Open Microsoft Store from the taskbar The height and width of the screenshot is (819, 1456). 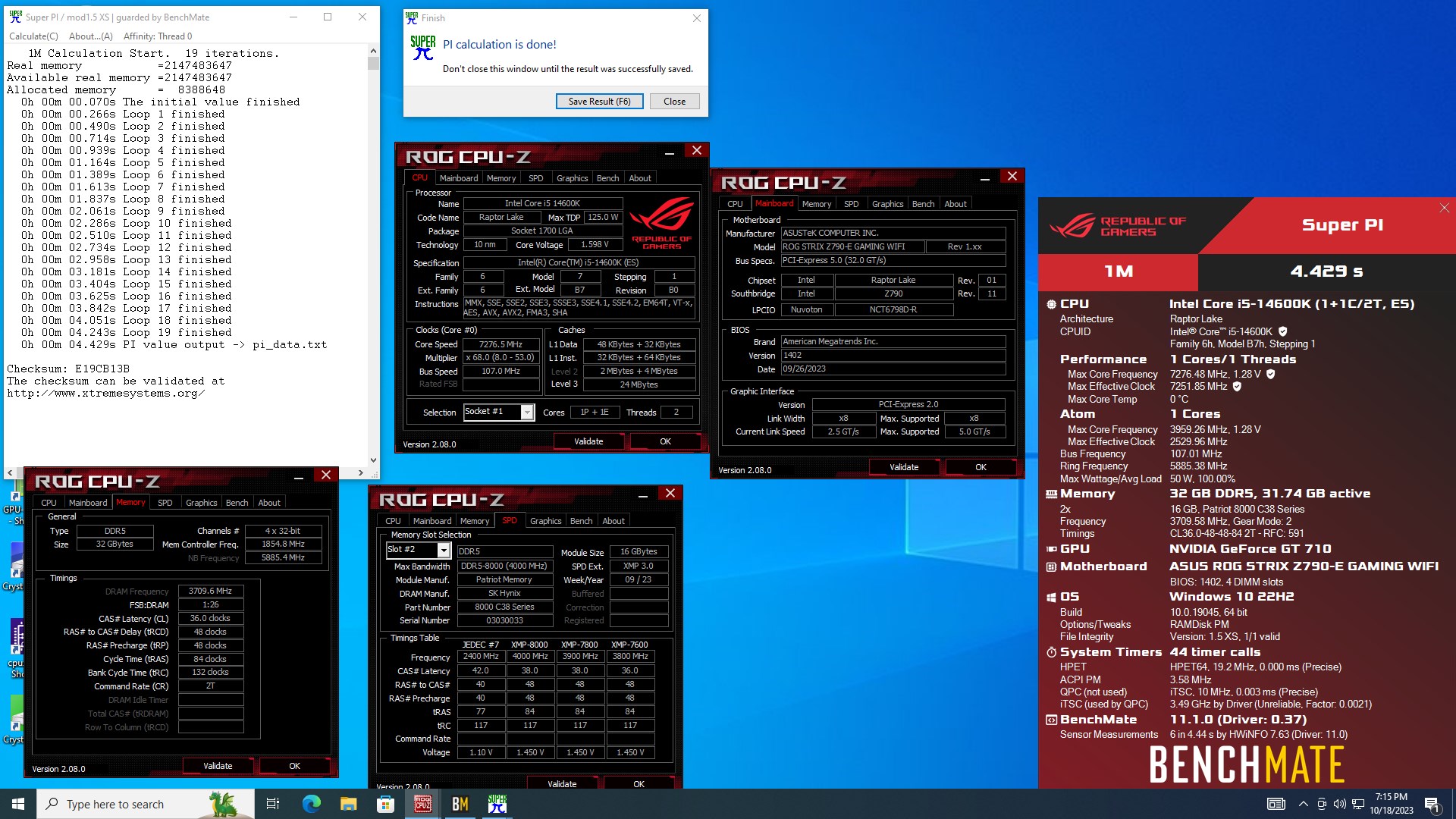[385, 804]
